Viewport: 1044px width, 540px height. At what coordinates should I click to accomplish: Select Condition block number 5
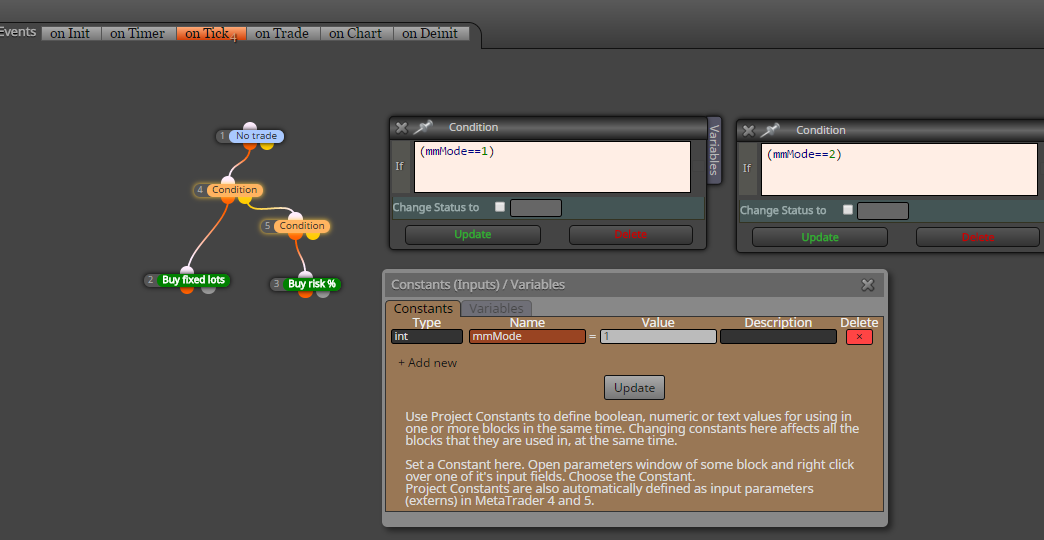coord(302,226)
